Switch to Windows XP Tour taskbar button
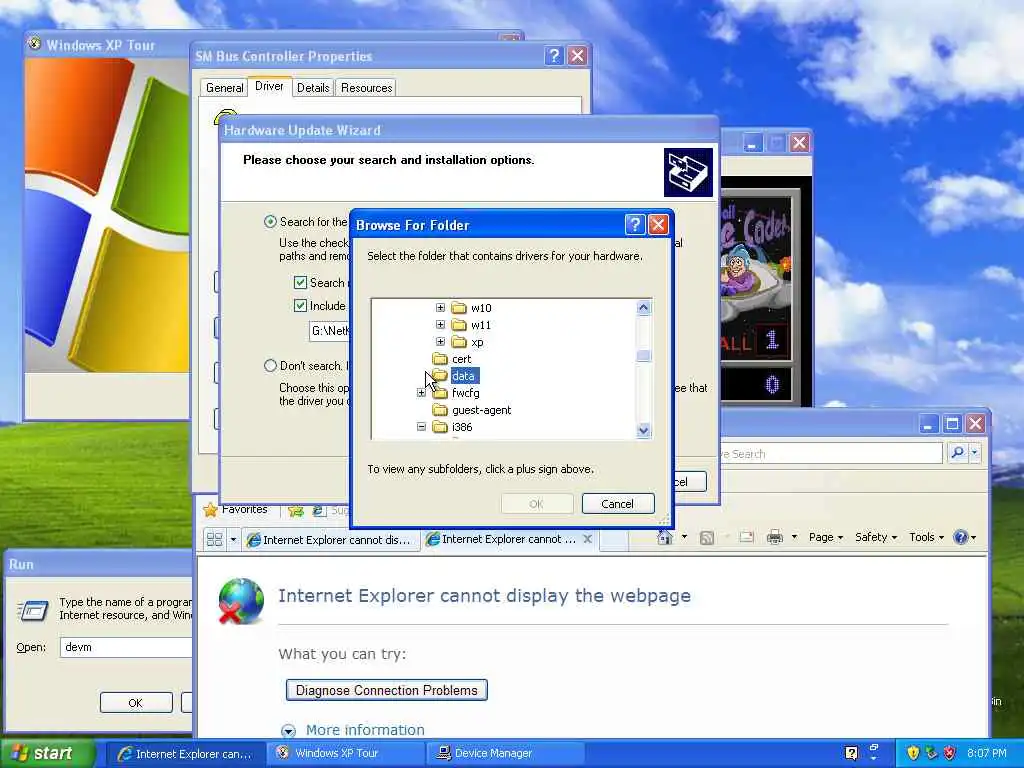The width and height of the screenshot is (1024, 768). click(346, 754)
